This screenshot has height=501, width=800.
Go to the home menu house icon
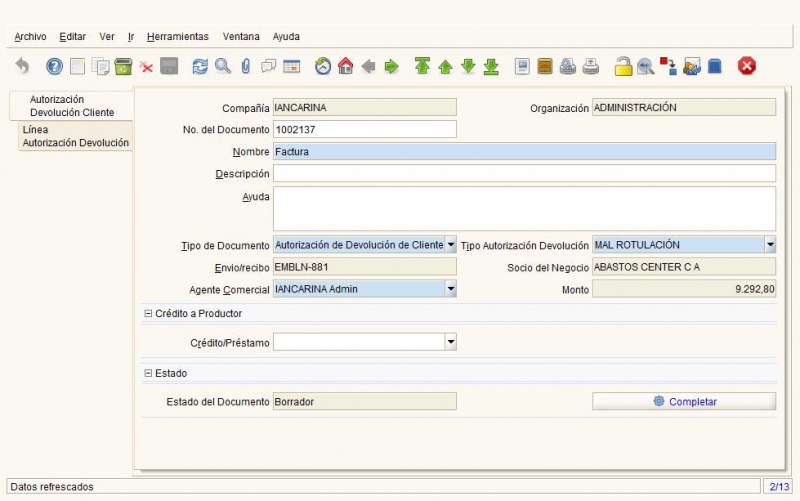(x=345, y=66)
